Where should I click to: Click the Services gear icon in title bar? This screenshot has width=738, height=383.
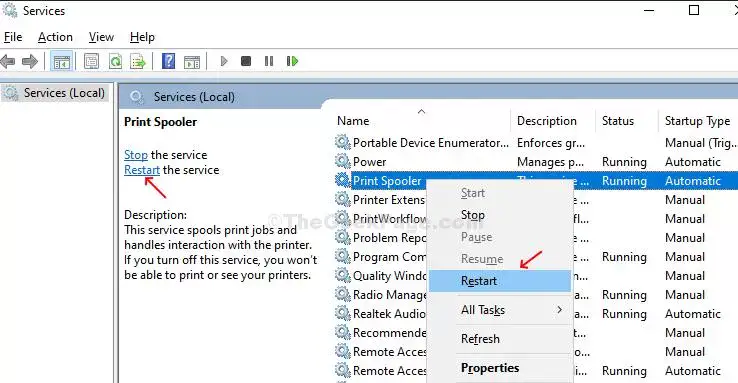(x=9, y=10)
